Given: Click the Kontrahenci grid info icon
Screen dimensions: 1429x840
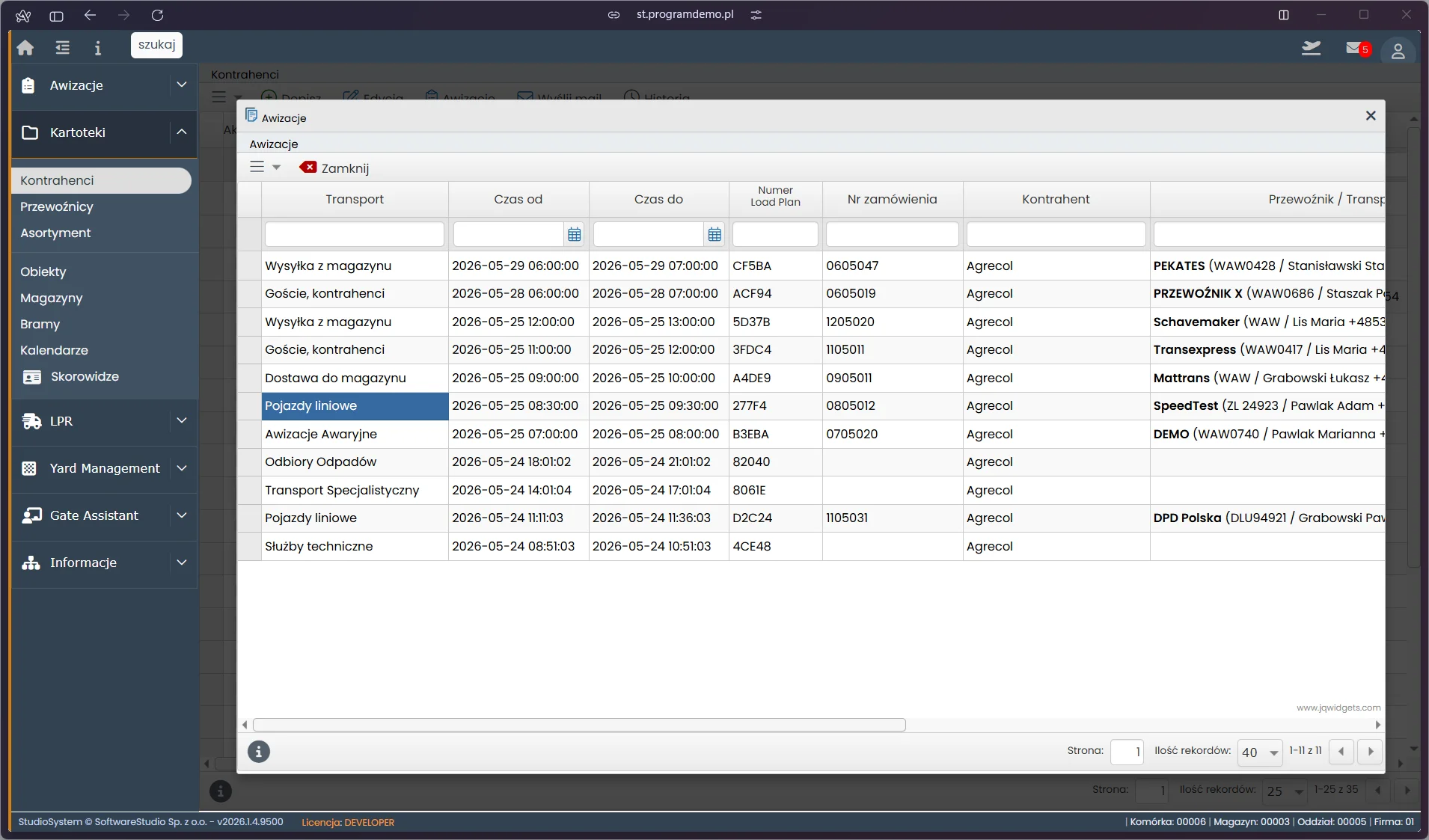Looking at the screenshot, I should click(220, 791).
